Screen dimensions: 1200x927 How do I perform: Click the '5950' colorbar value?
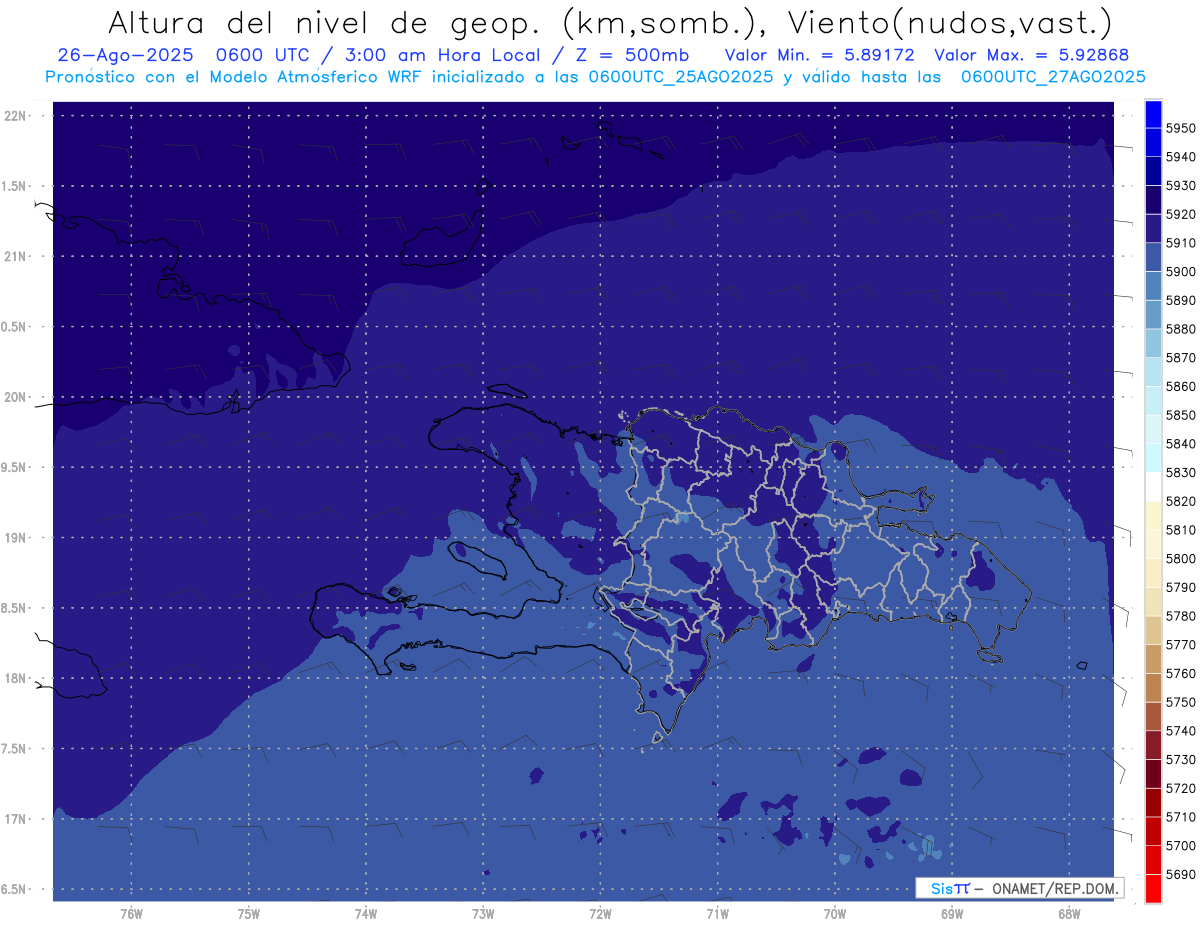pos(1180,128)
